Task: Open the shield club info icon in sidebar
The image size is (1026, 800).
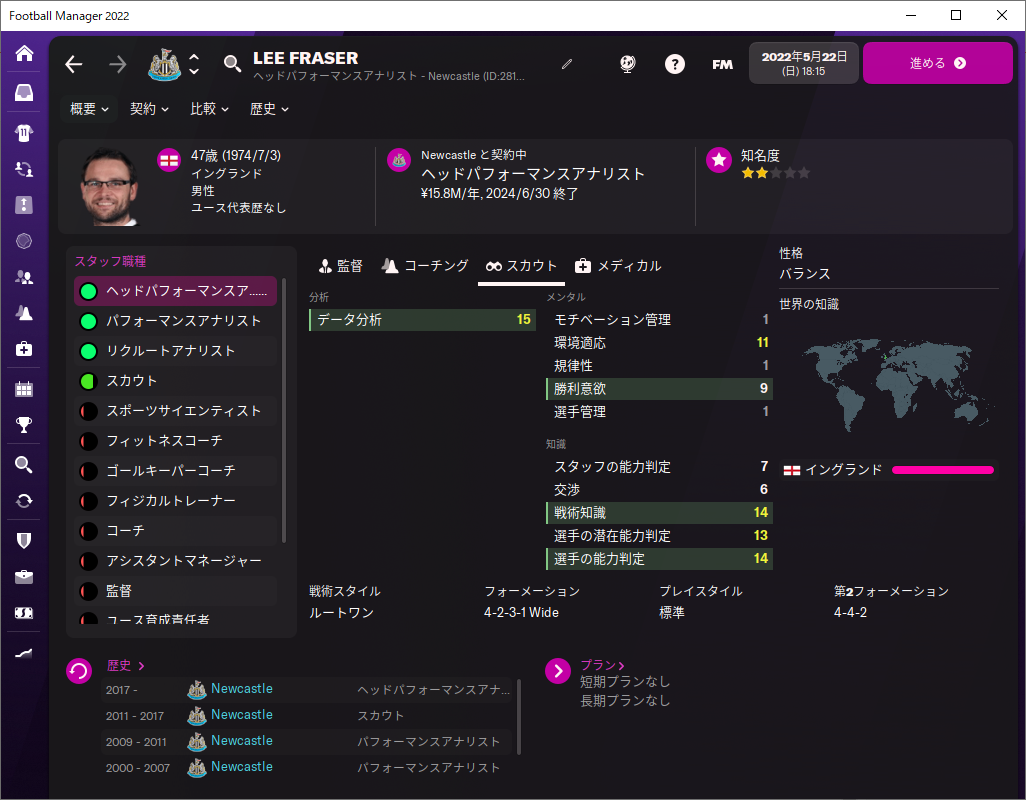Action: pyautogui.click(x=24, y=540)
